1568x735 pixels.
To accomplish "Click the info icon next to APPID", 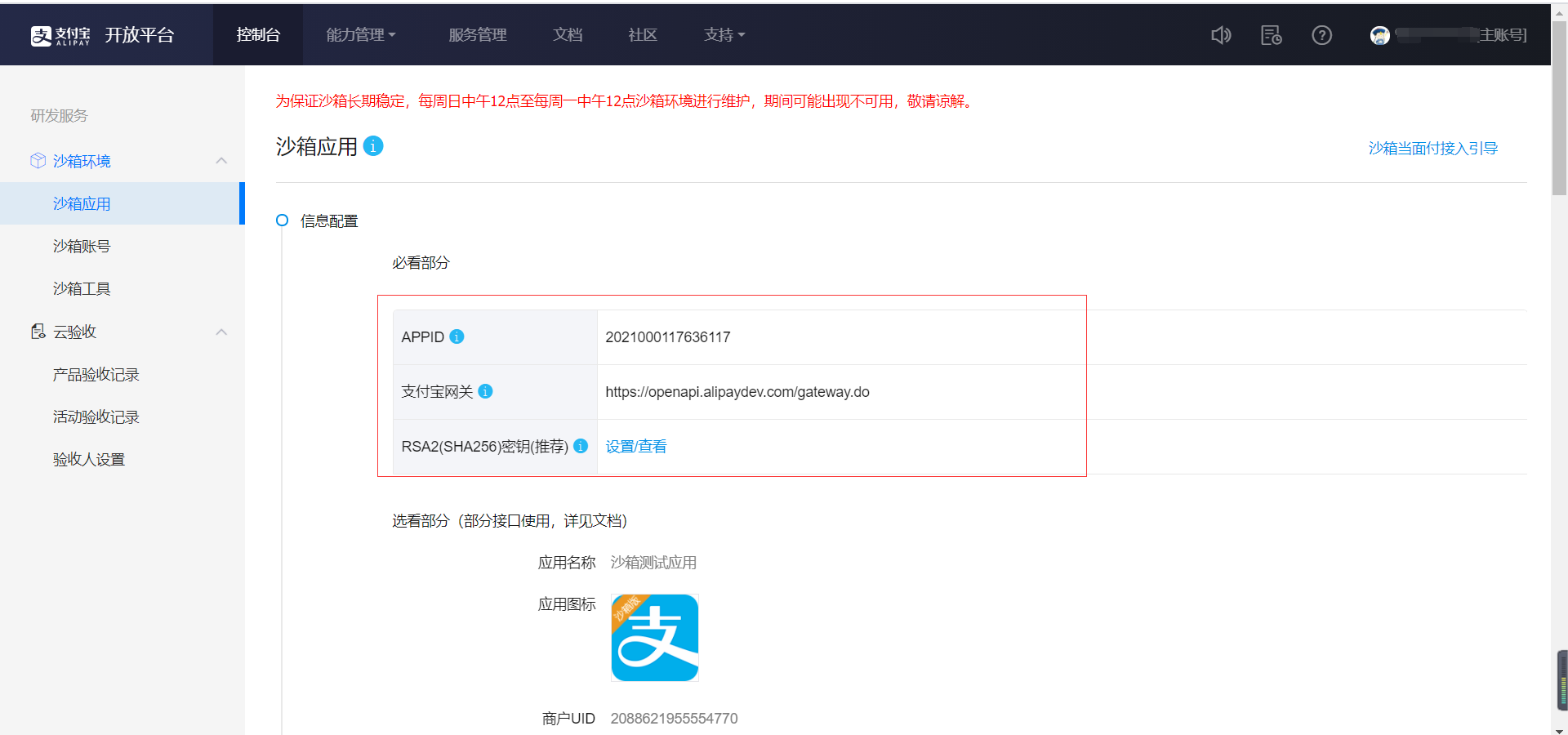I will click(x=457, y=336).
